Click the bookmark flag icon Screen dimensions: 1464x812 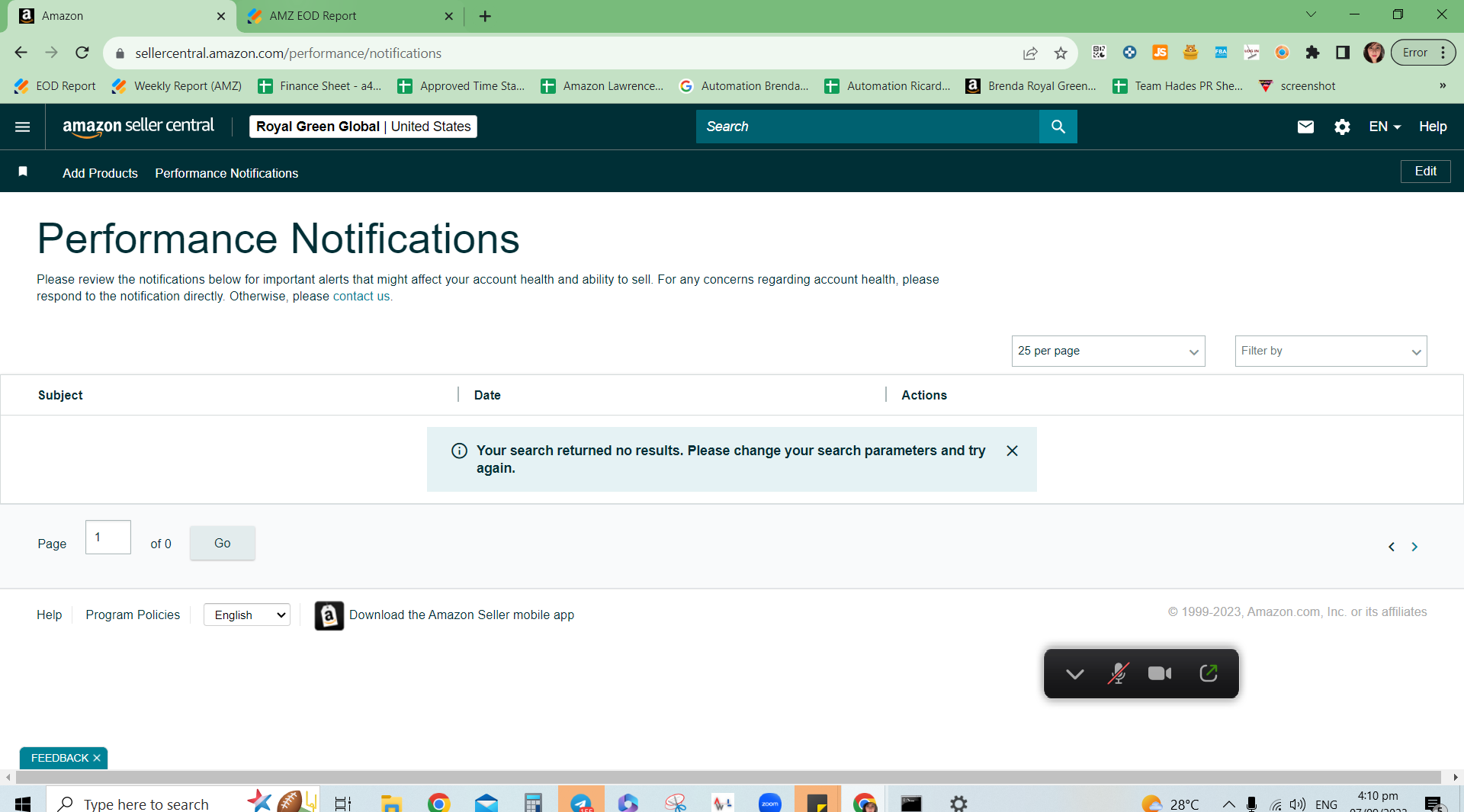pyautogui.click(x=23, y=172)
